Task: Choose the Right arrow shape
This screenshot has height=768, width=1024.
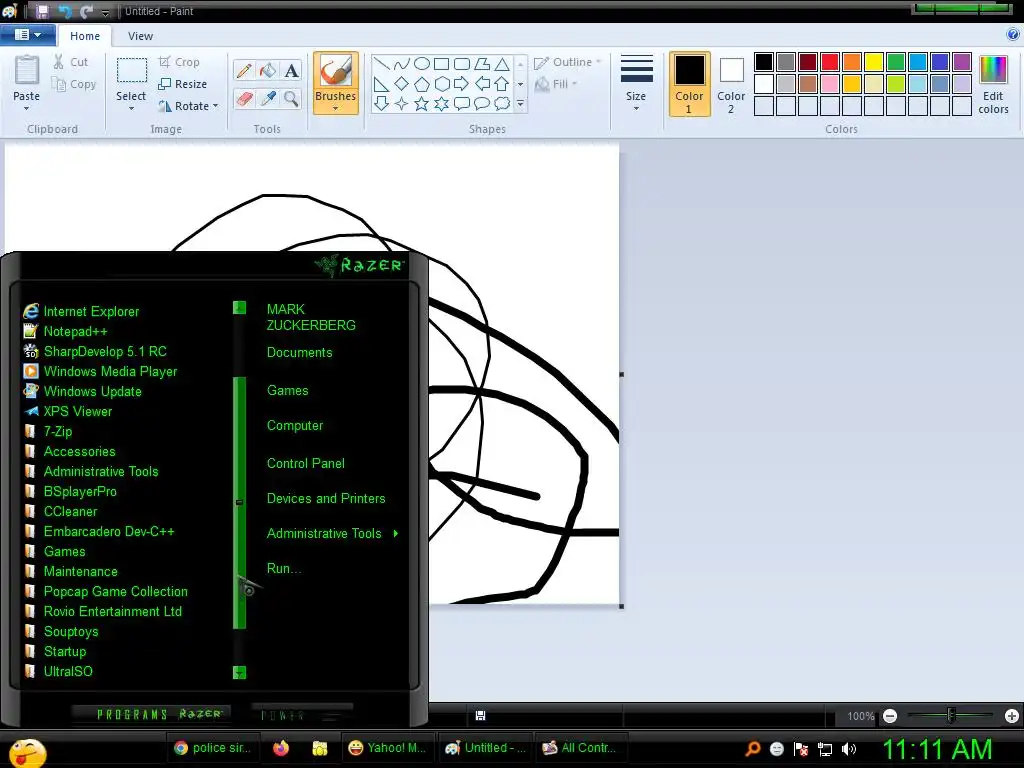Action: point(461,84)
